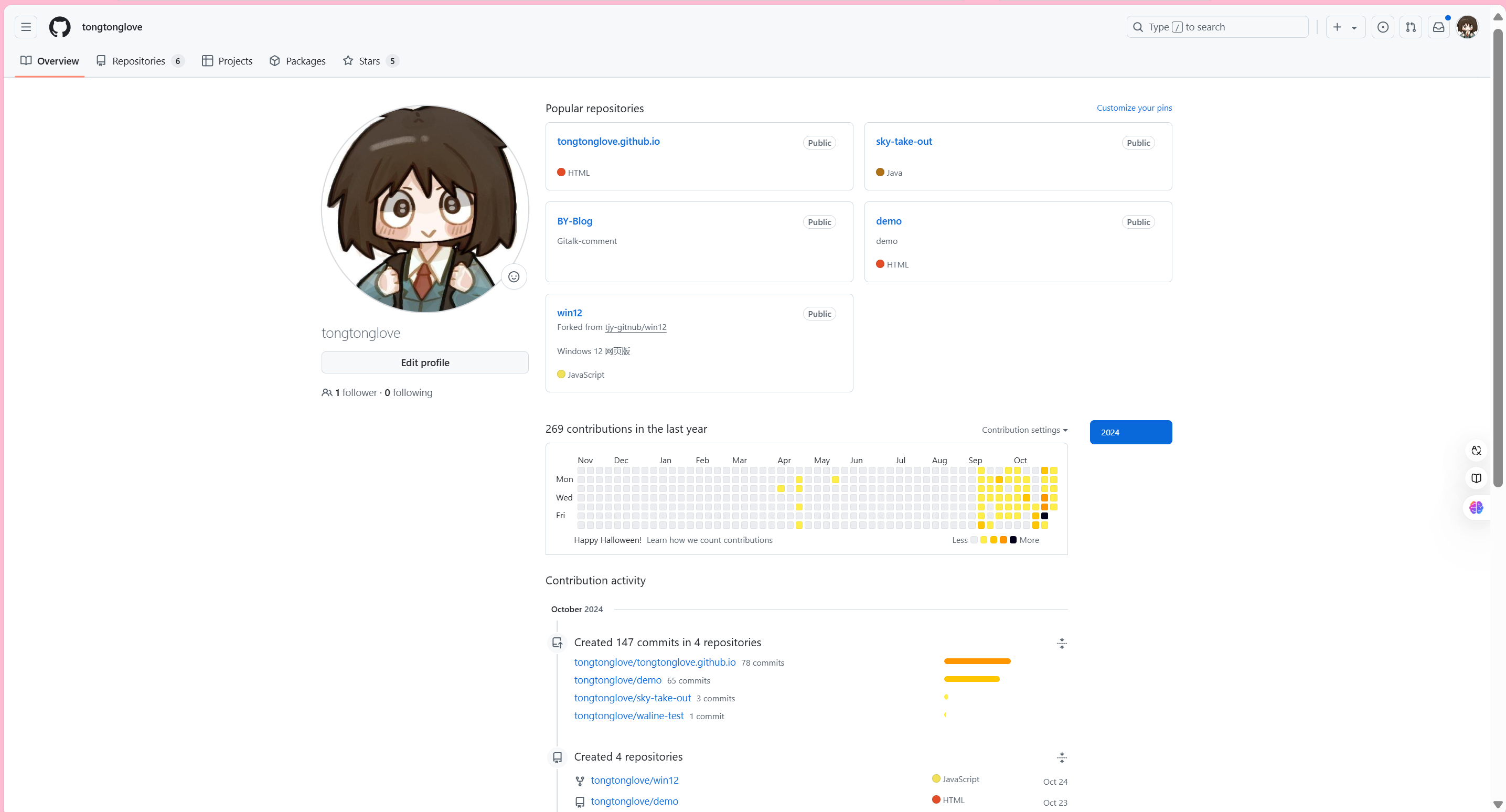The height and width of the screenshot is (812, 1506).
Task: Open tongtonglove.github.io repository card link
Action: pos(608,142)
